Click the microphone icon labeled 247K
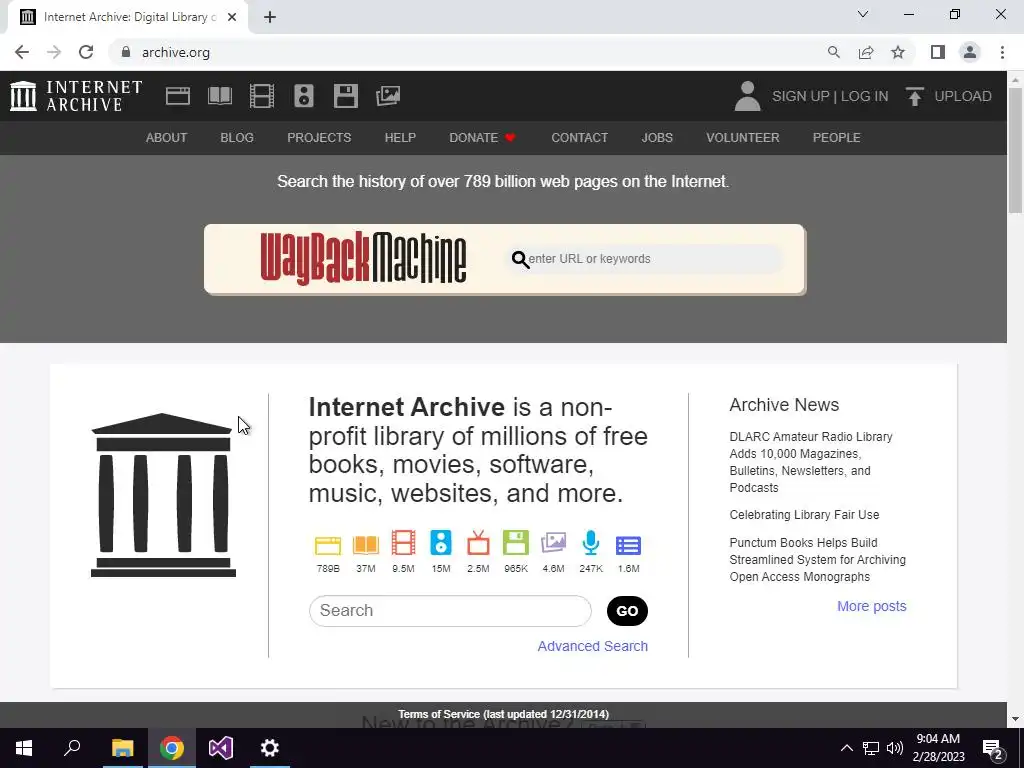Screen dimensions: 1024x768 [x=591, y=543]
